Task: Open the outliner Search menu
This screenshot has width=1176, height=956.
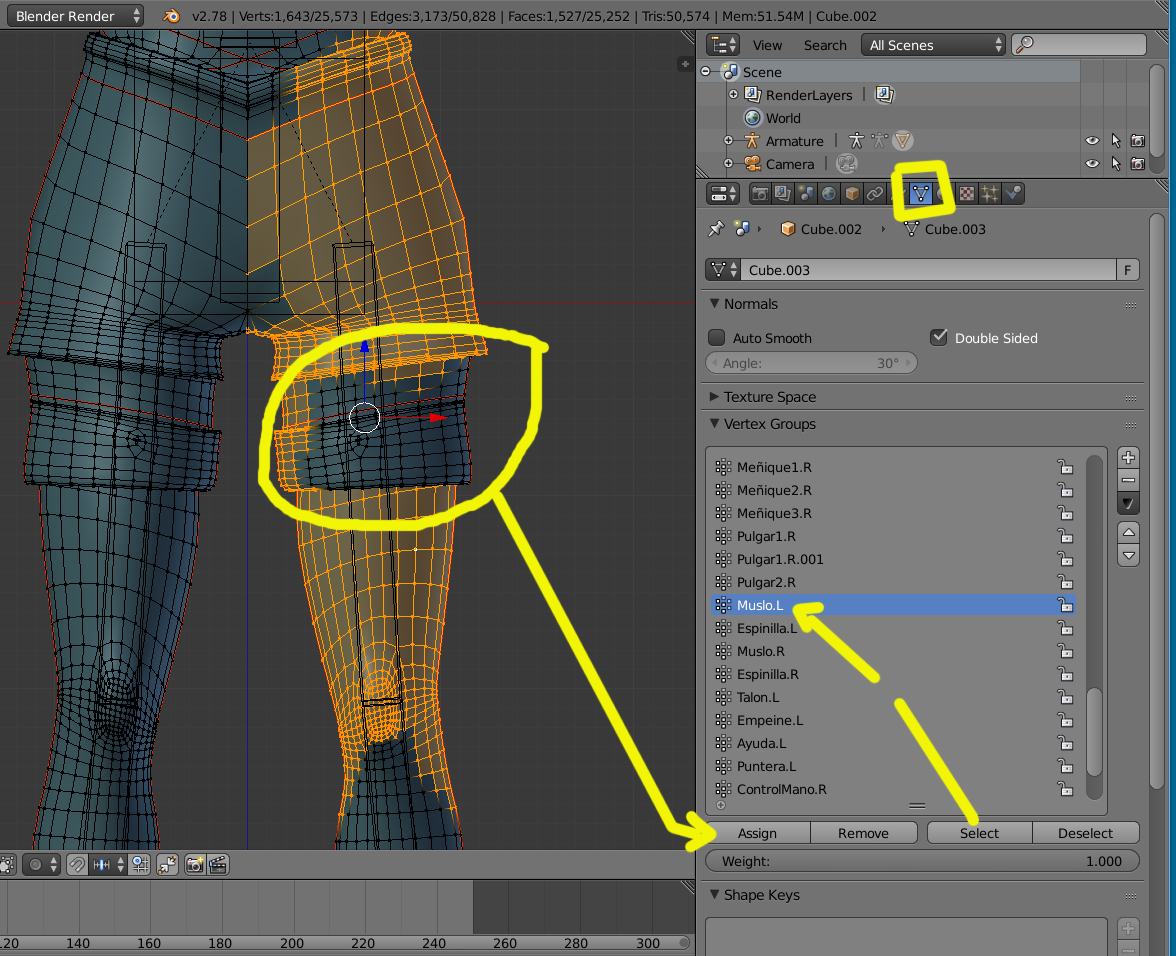Action: (825, 45)
